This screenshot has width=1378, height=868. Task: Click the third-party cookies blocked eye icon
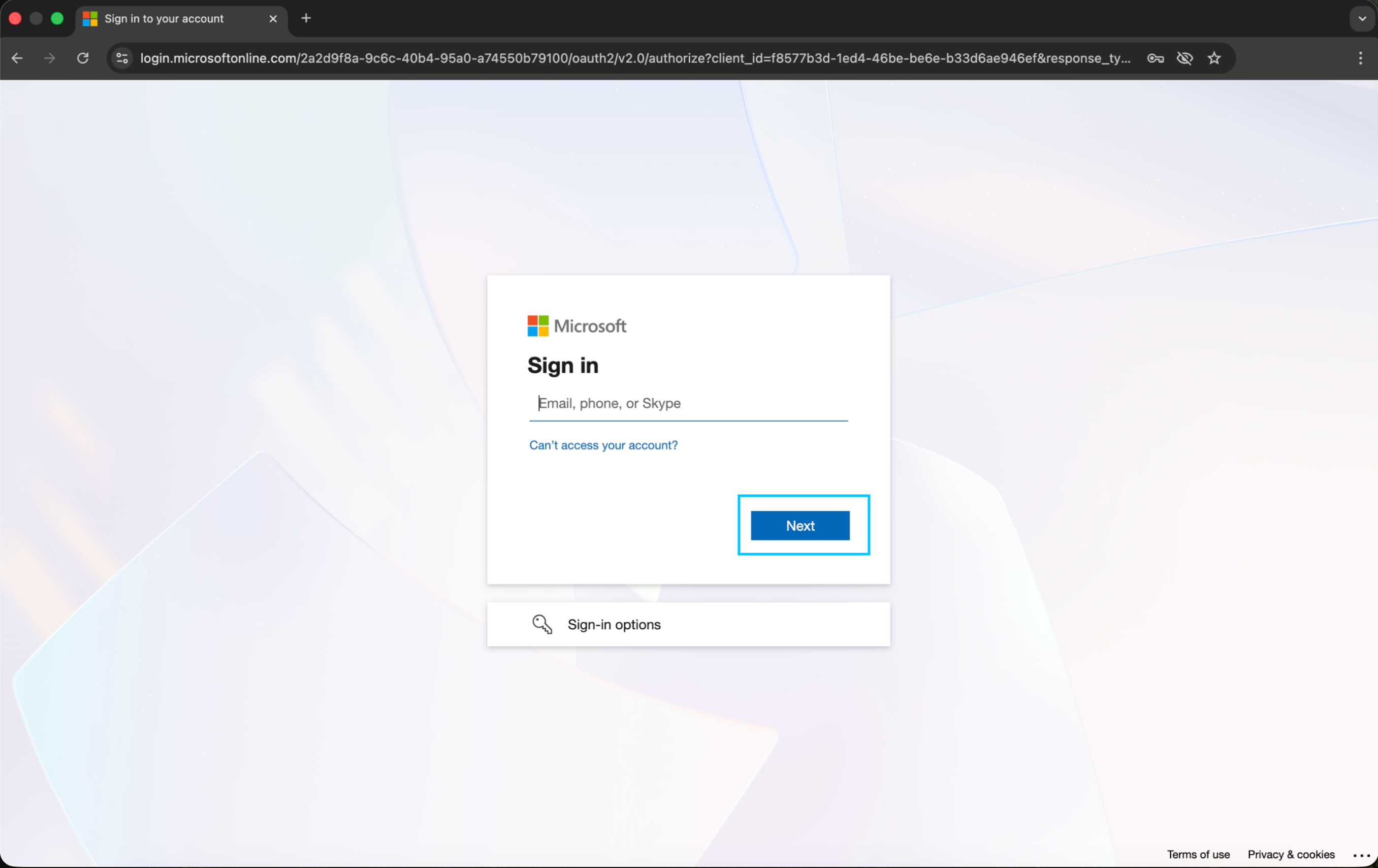[x=1184, y=58]
